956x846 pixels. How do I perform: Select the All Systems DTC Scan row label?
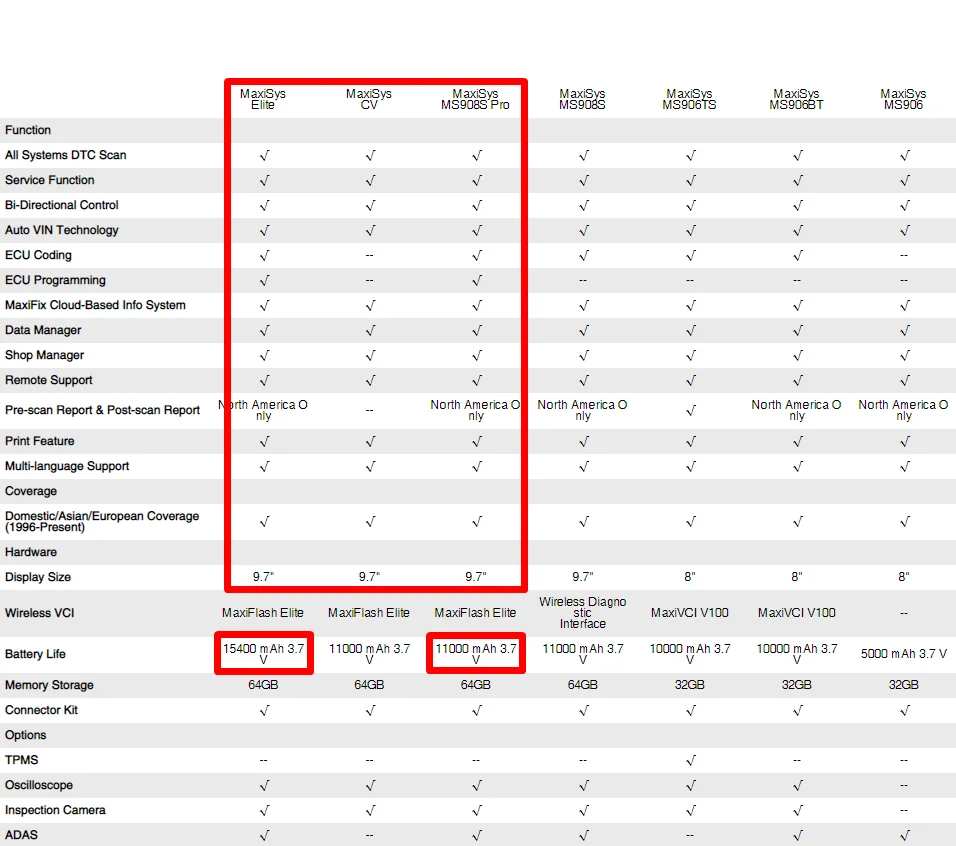66,155
